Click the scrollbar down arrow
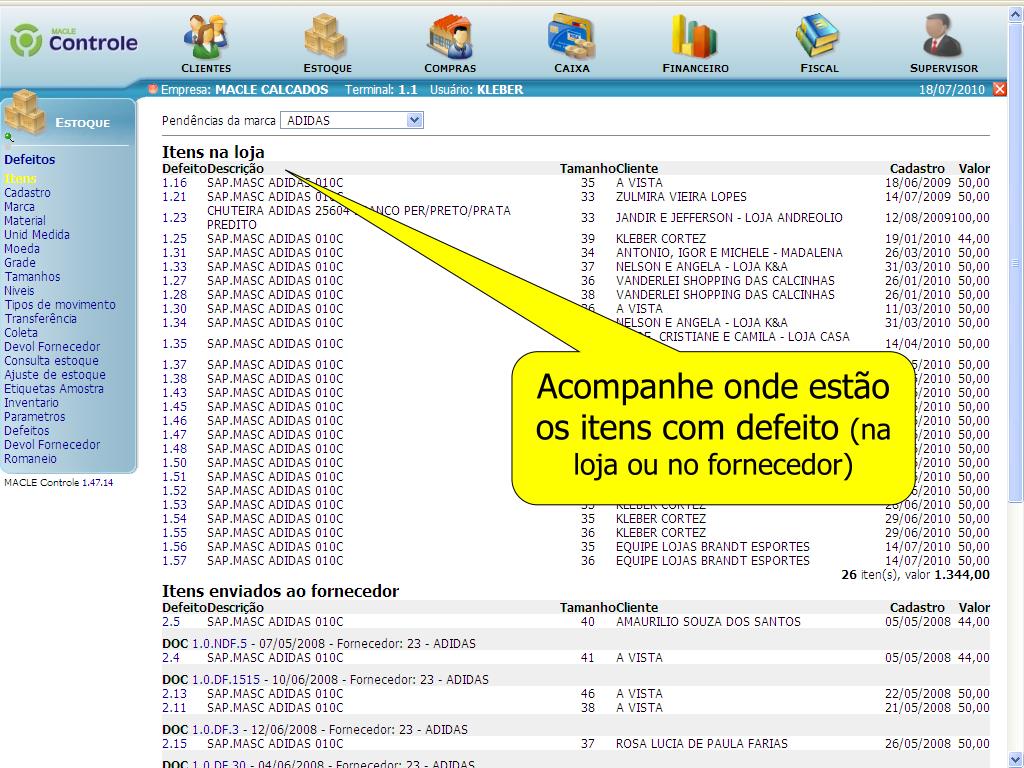The image size is (1024, 768). (1016, 760)
